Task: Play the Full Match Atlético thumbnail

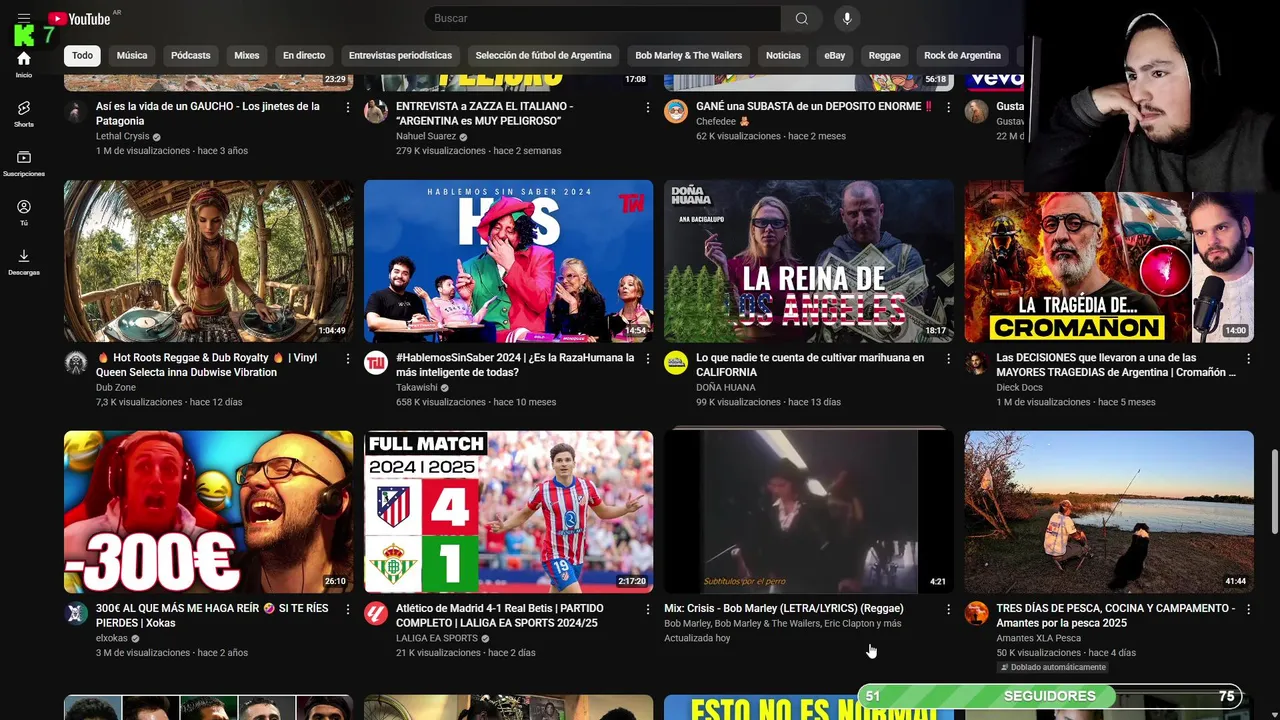Action: pyautogui.click(x=508, y=512)
